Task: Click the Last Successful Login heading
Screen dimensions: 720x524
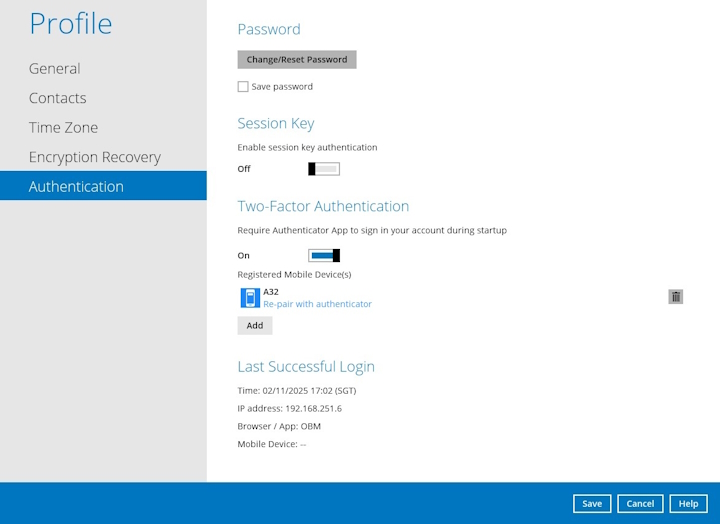Action: (306, 366)
